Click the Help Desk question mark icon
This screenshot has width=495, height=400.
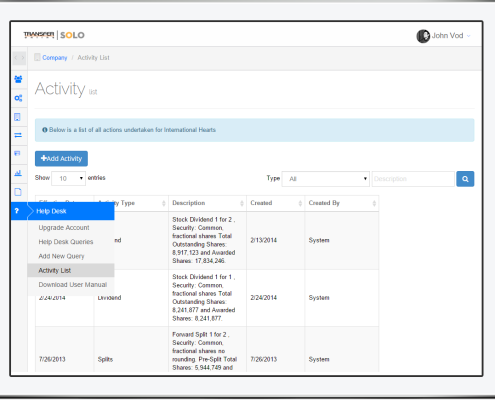(17, 211)
